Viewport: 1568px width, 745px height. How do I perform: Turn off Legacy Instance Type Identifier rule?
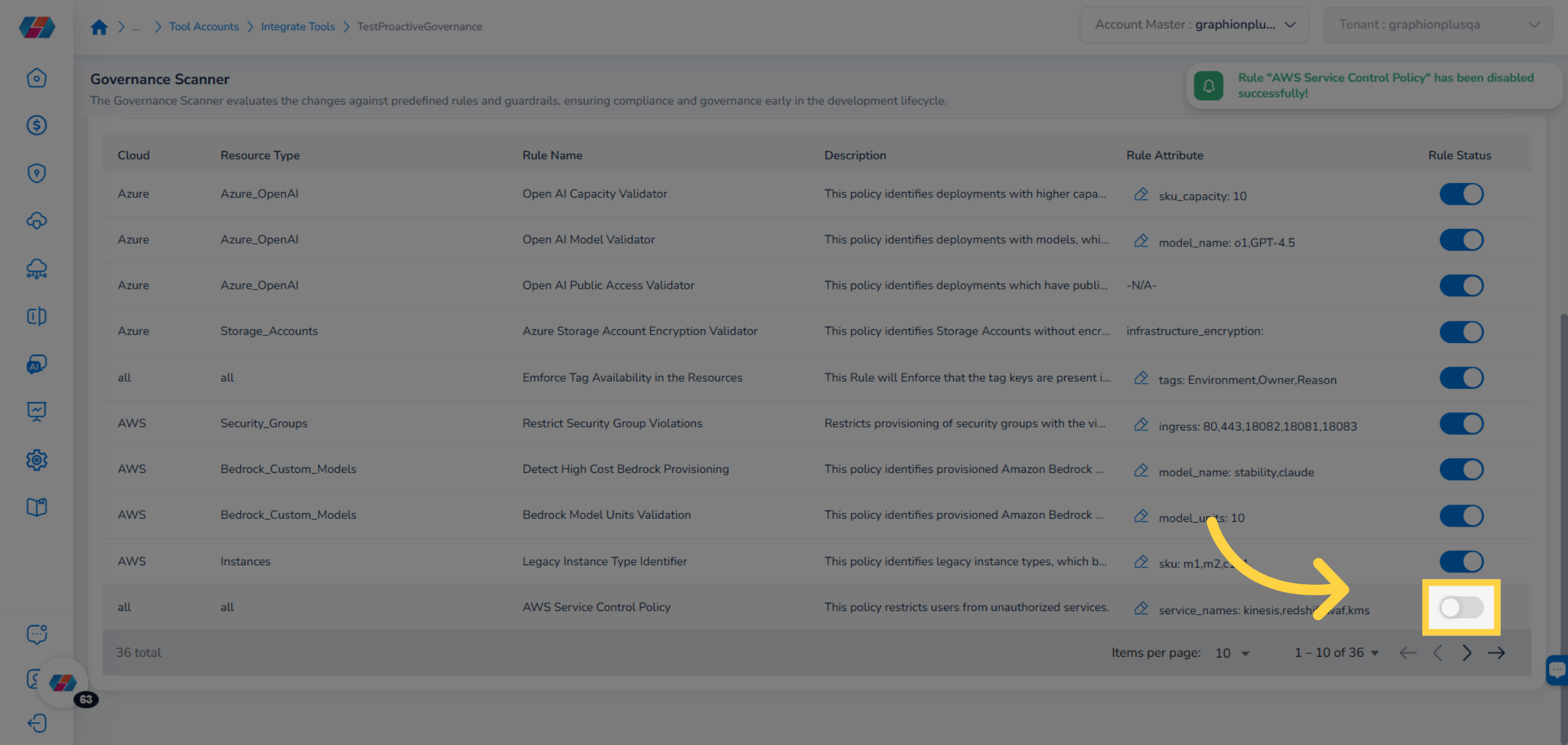1462,561
